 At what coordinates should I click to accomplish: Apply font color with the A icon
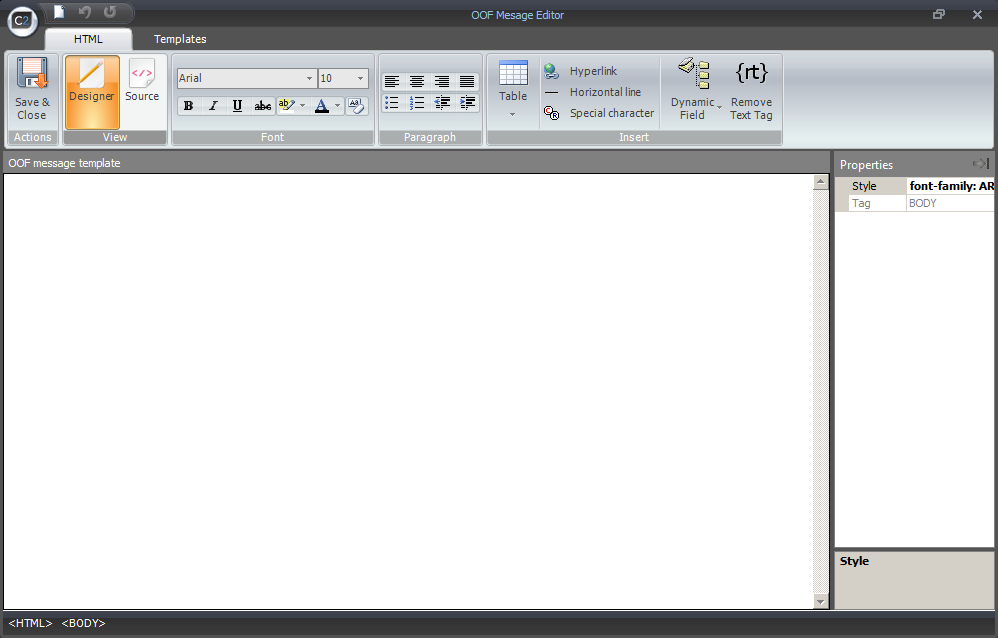click(322, 106)
